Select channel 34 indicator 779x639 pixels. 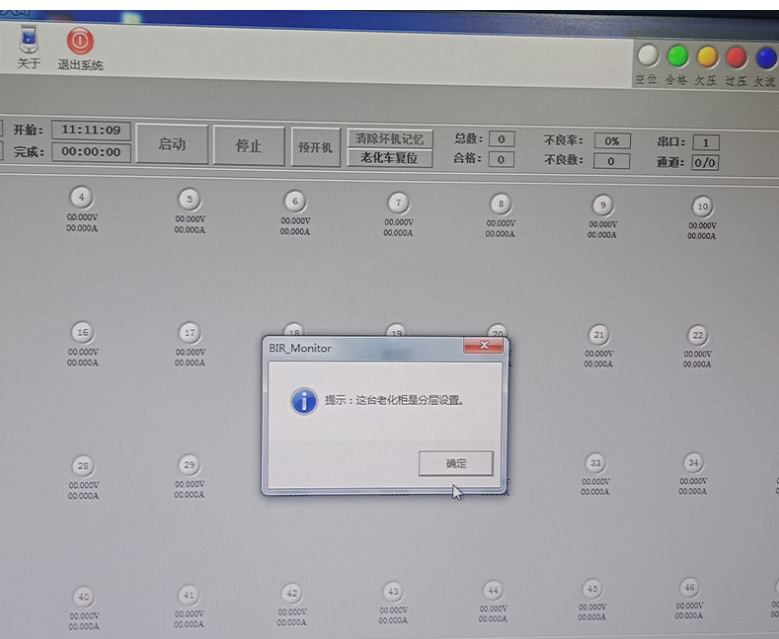[x=693, y=463]
